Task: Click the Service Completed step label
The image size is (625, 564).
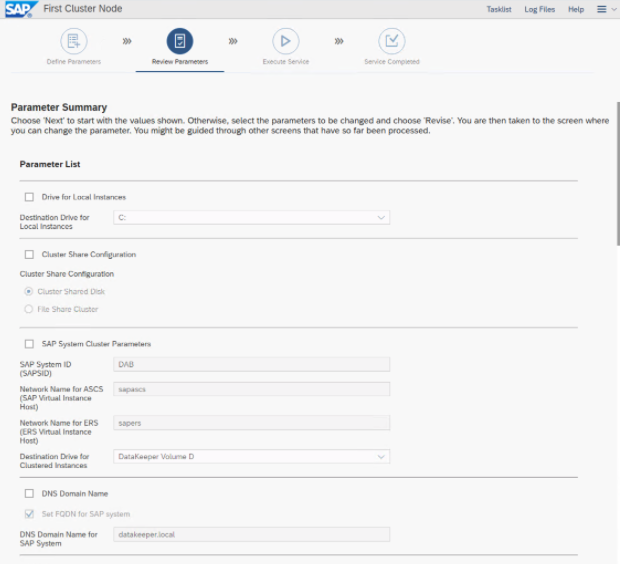Action: (392, 61)
